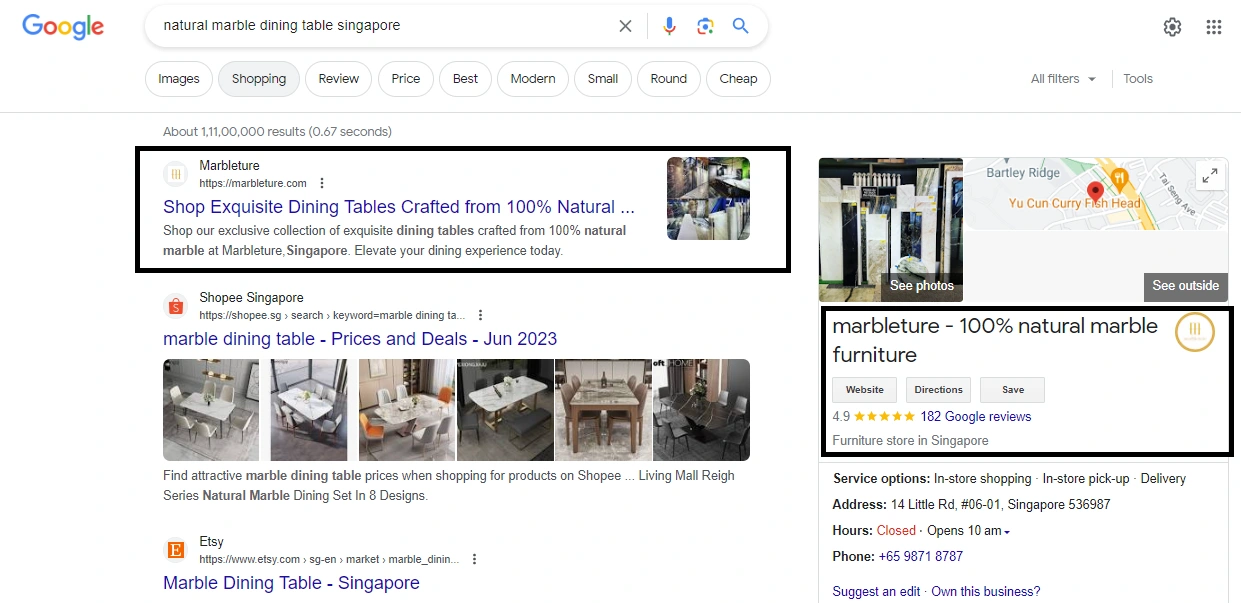
Task: Open three-dot menu beside etsy.com URL
Action: 475,559
